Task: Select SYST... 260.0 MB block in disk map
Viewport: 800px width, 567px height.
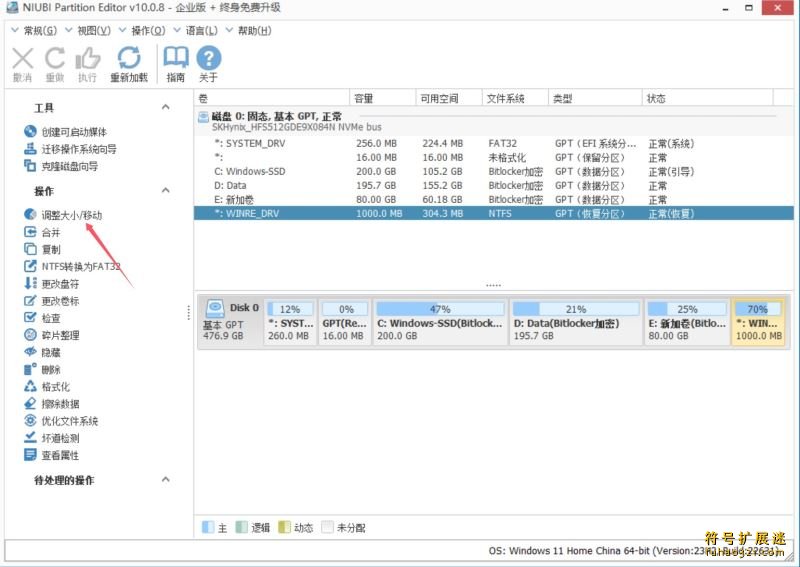Action: click(291, 322)
